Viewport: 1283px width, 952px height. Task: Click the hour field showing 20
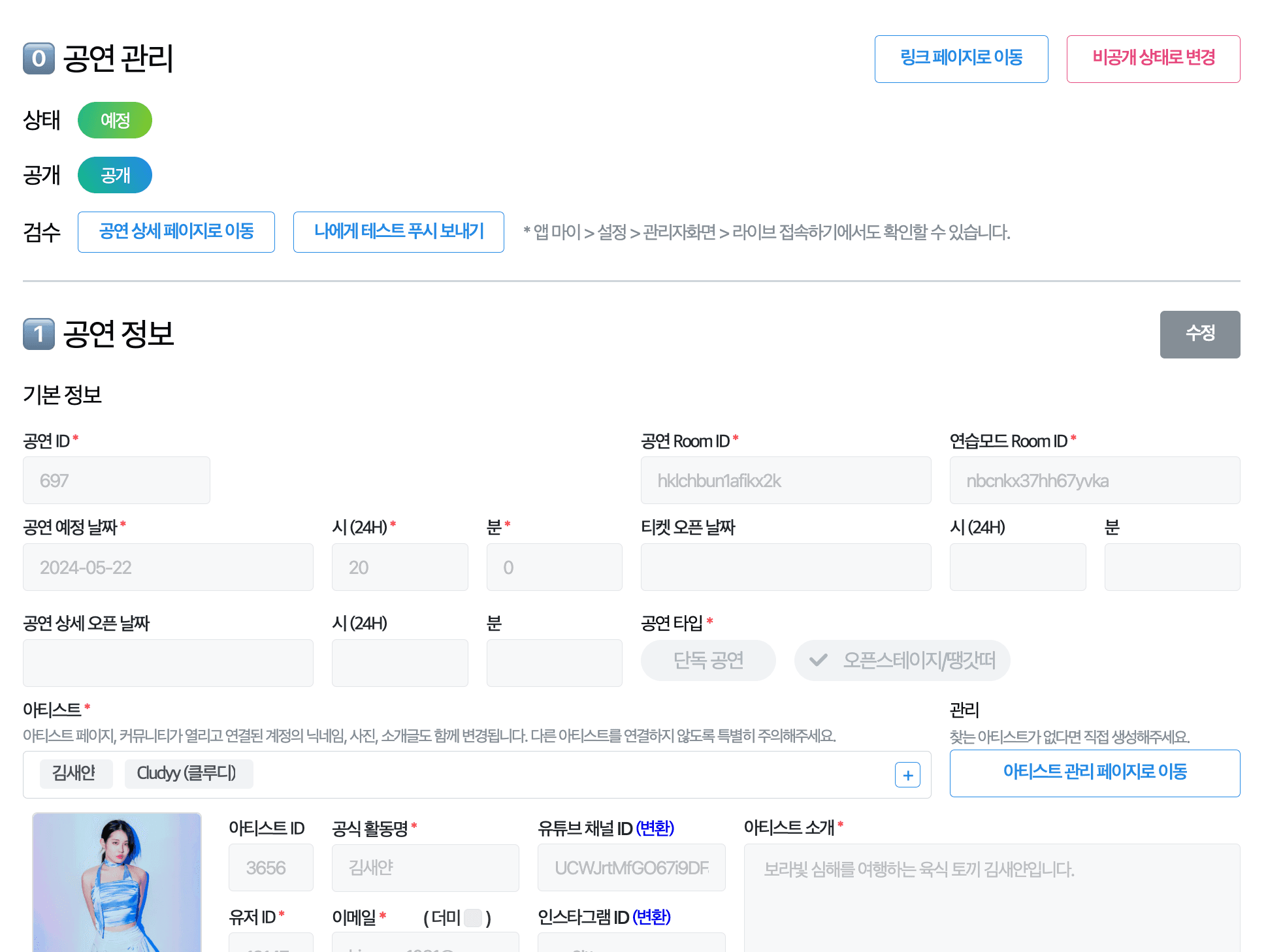[400, 567]
